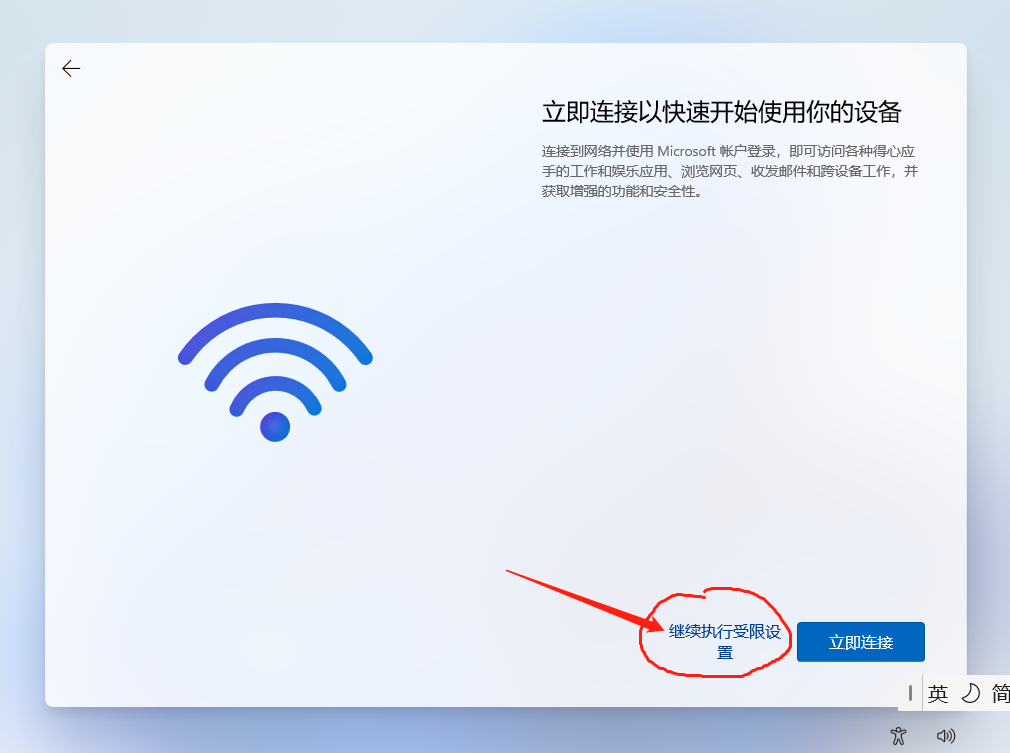Grab the IME toolbar grip handle
Screen dimensions: 1010x753
point(910,693)
